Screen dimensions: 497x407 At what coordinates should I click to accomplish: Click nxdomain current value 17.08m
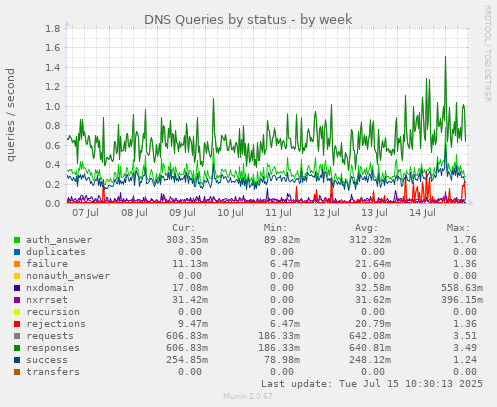pos(190,288)
